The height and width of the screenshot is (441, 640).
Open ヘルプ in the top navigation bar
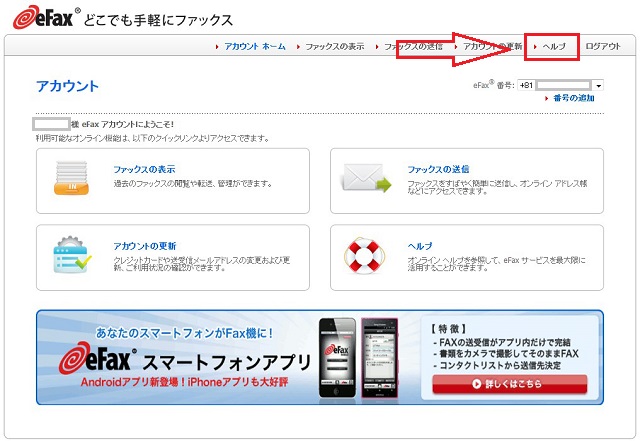tap(554, 47)
